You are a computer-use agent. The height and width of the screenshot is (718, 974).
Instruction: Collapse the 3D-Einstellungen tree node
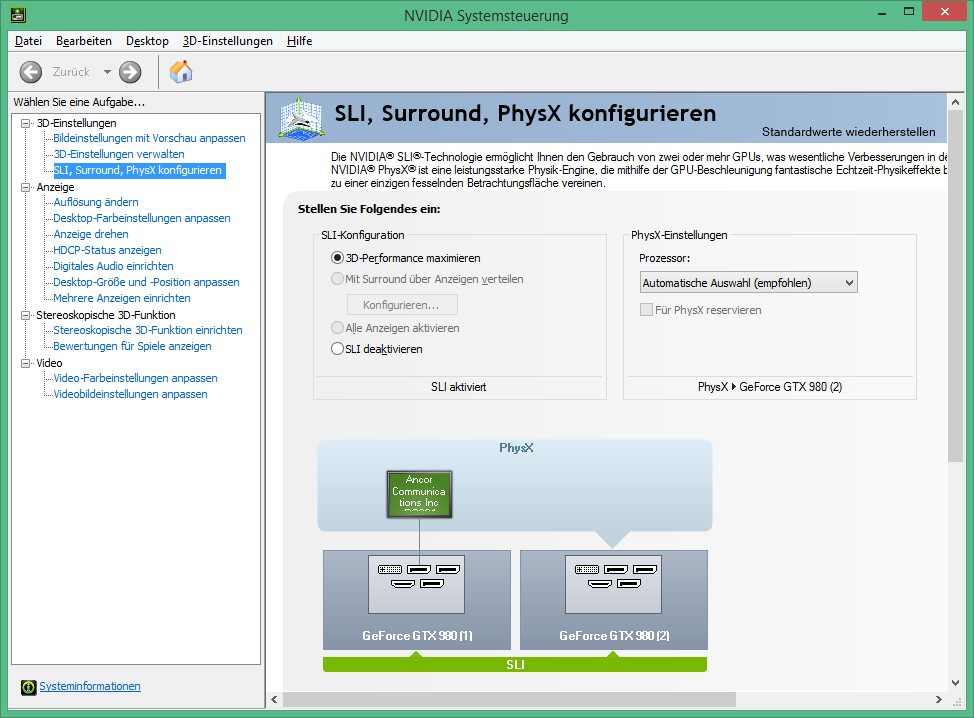click(25, 124)
